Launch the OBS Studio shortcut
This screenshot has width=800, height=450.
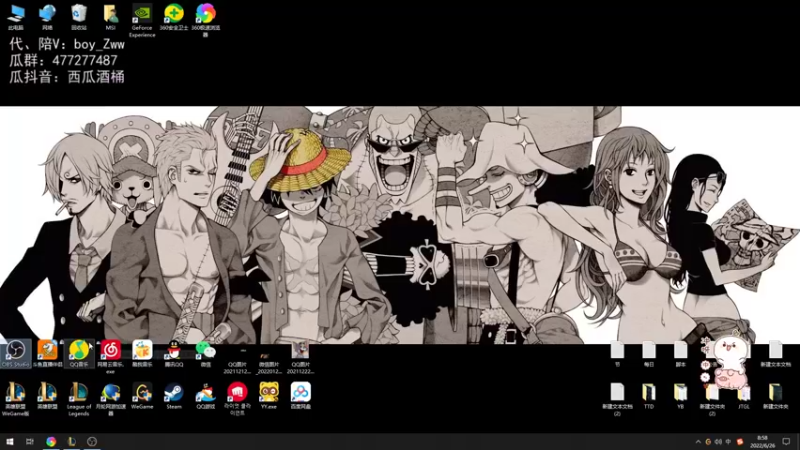16,354
